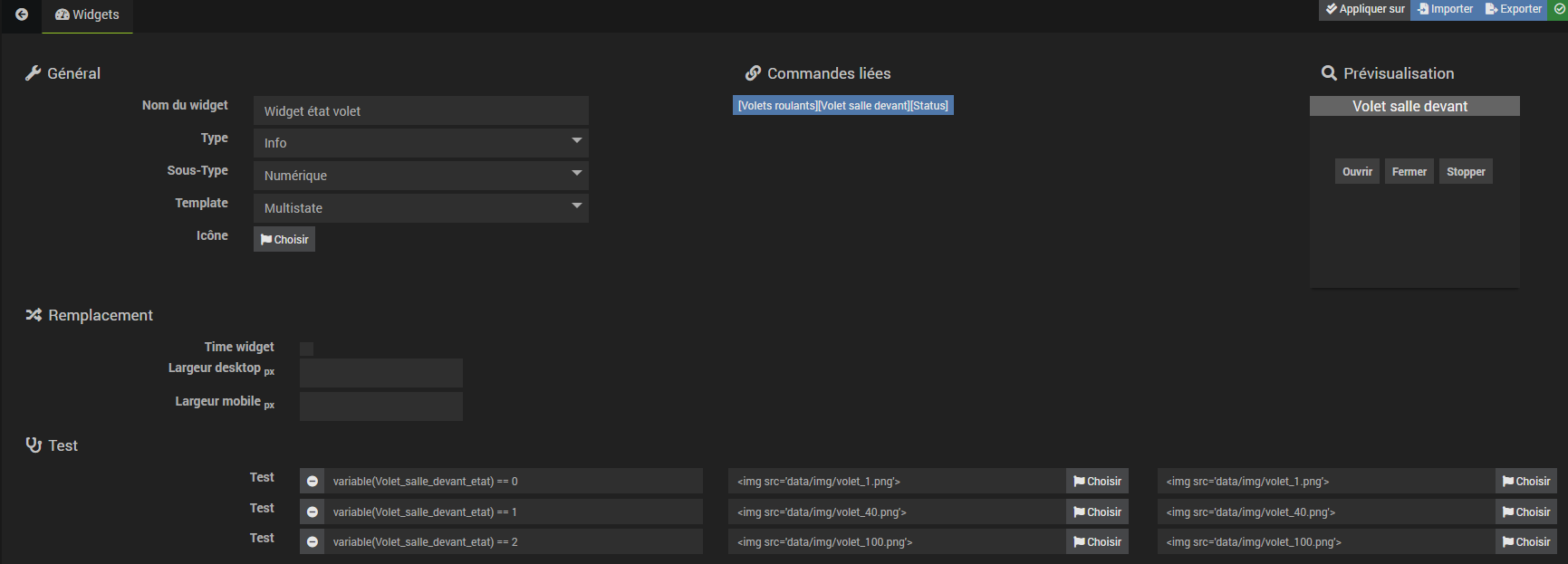This screenshot has width=1568, height=564.
Task: Click the Largeur desktop input field
Action: pyautogui.click(x=380, y=373)
